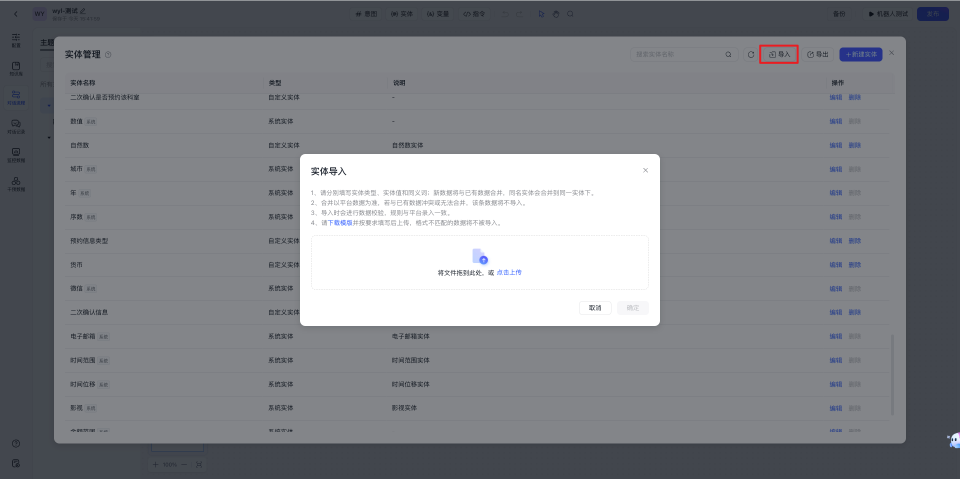Viewport: 960px width, 479px height.
Task: Click 编辑 for the 电子邮箱 entity row
Action: [835, 336]
